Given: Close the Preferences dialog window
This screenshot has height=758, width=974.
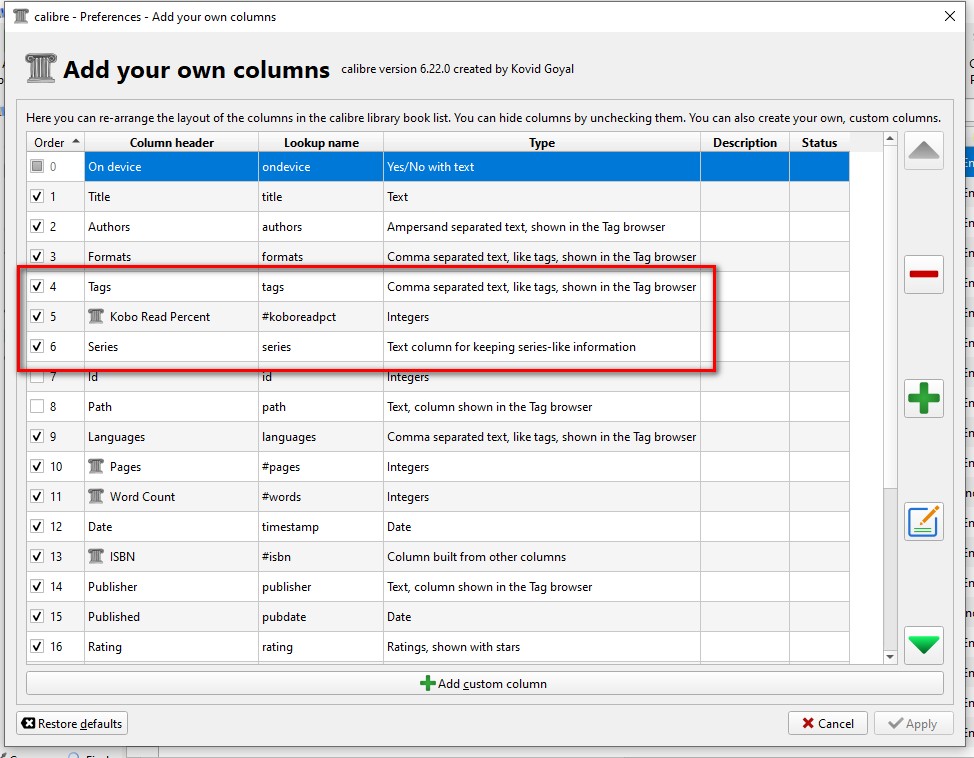Looking at the screenshot, I should [x=950, y=16].
